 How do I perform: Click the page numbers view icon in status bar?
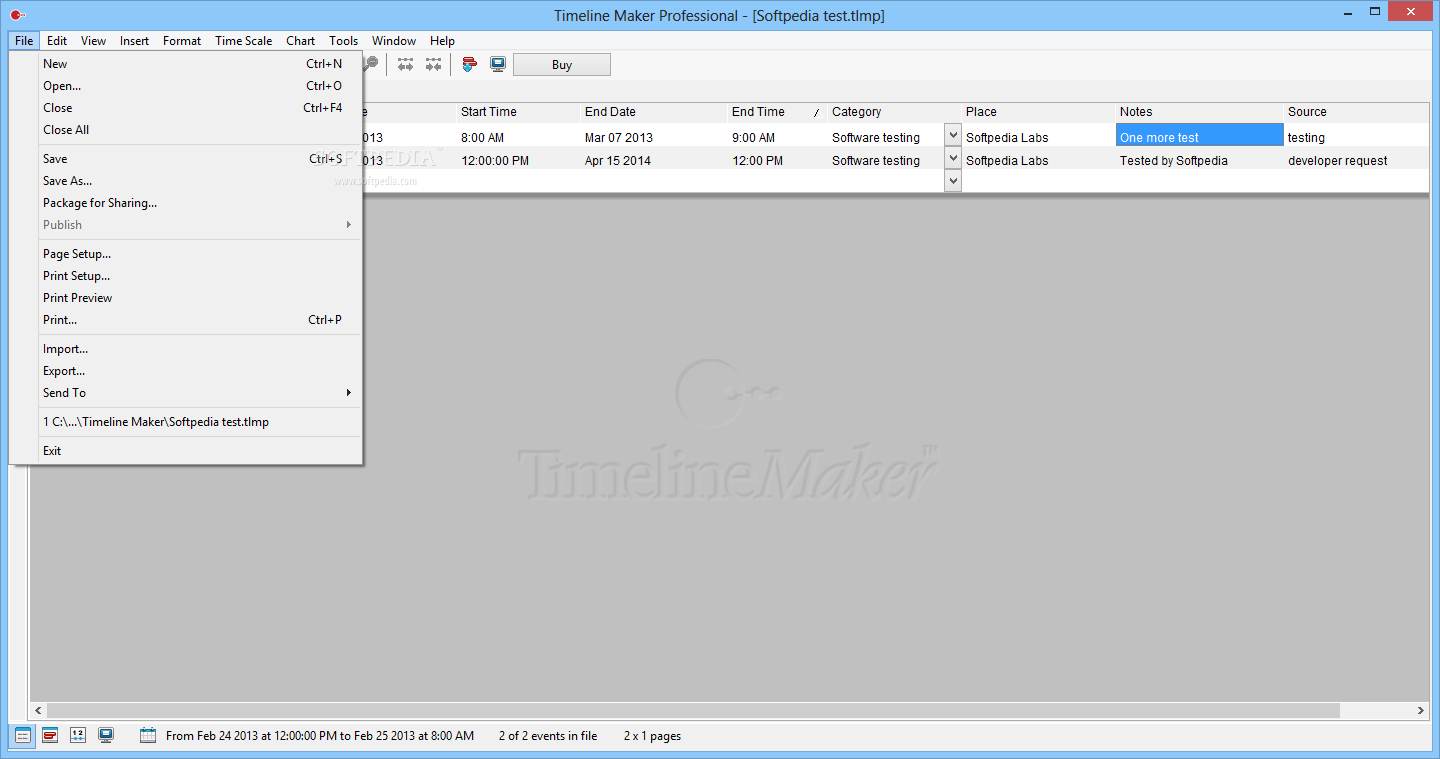point(78,736)
